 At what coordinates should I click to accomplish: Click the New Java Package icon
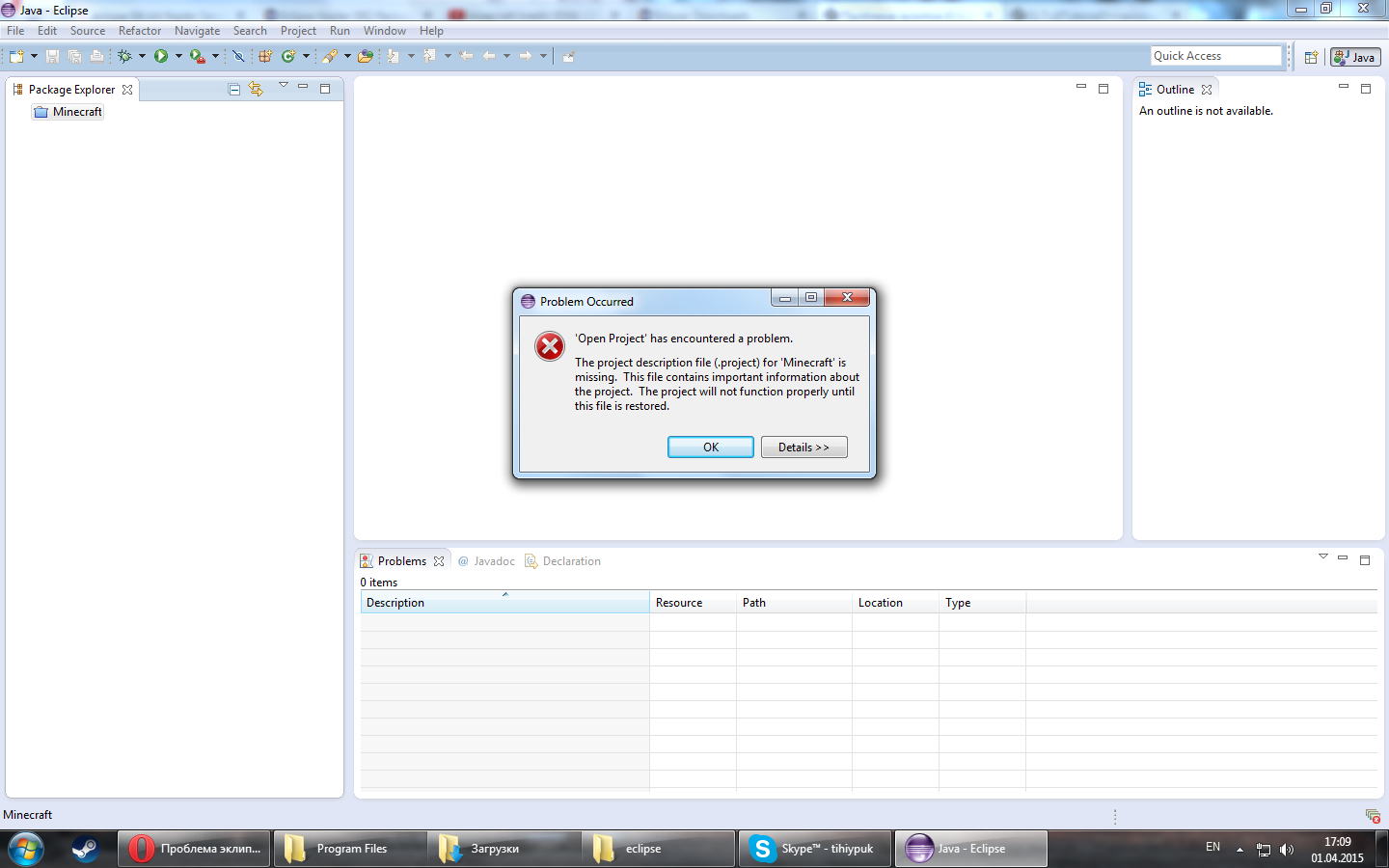(x=265, y=57)
